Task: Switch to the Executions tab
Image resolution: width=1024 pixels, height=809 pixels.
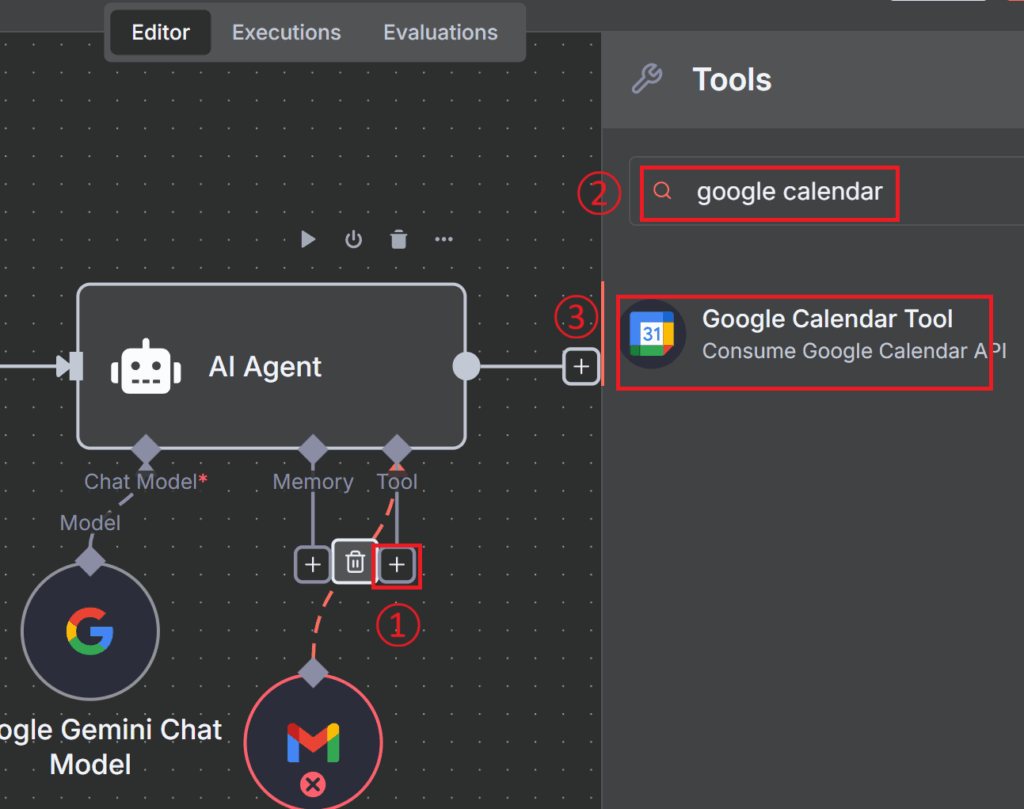Action: pyautogui.click(x=286, y=33)
